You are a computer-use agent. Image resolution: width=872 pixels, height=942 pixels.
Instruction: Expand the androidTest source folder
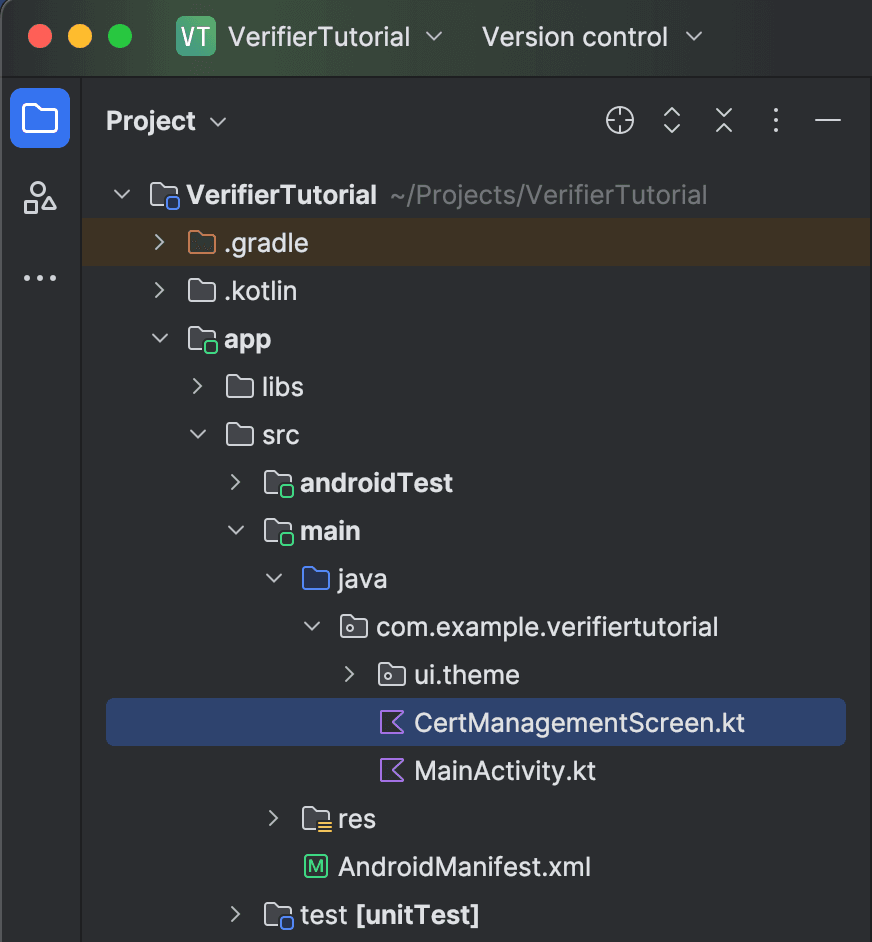[x=234, y=482]
